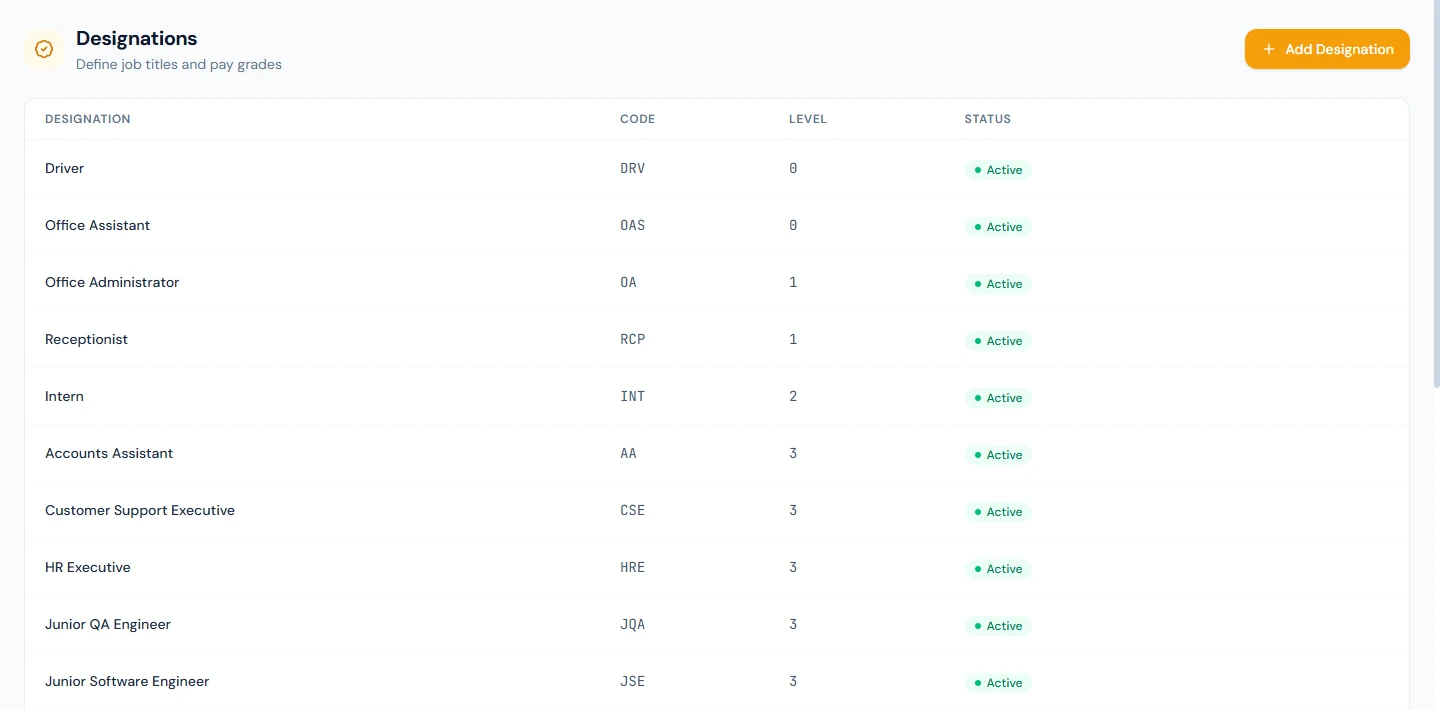Viewport: 1440px width, 710px height.
Task: Click the DESIGNATION column header
Action: click(x=88, y=119)
